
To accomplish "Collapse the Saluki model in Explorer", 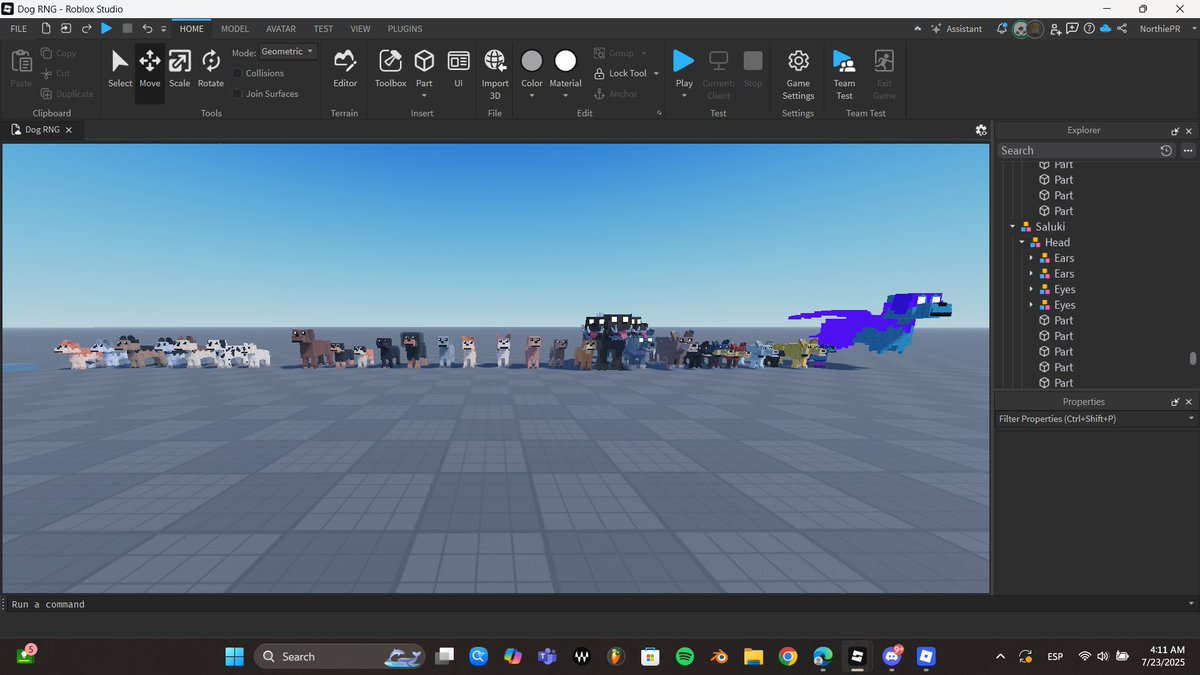I will click(x=1013, y=227).
